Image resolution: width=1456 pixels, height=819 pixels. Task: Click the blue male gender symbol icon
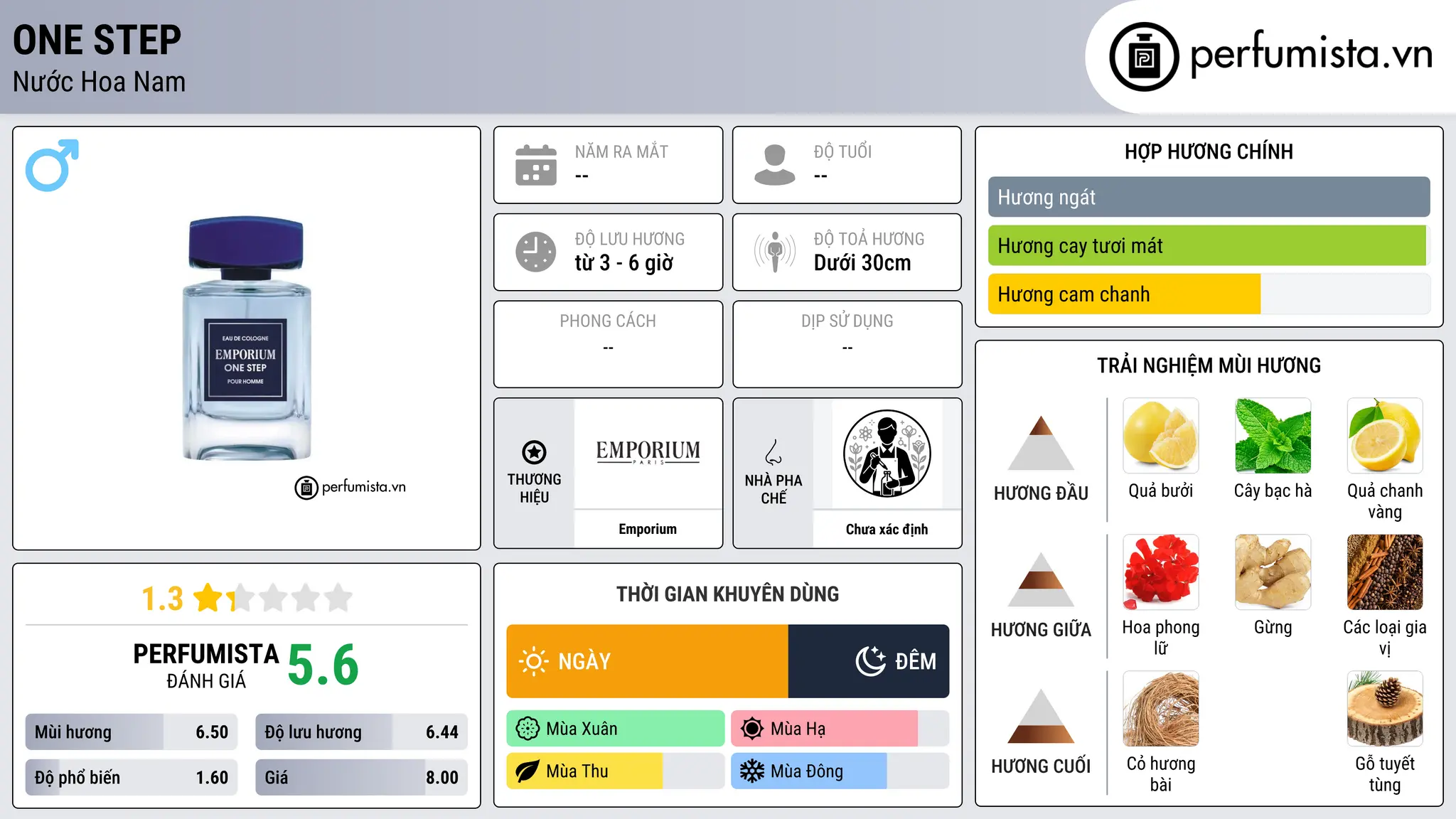pyautogui.click(x=52, y=165)
